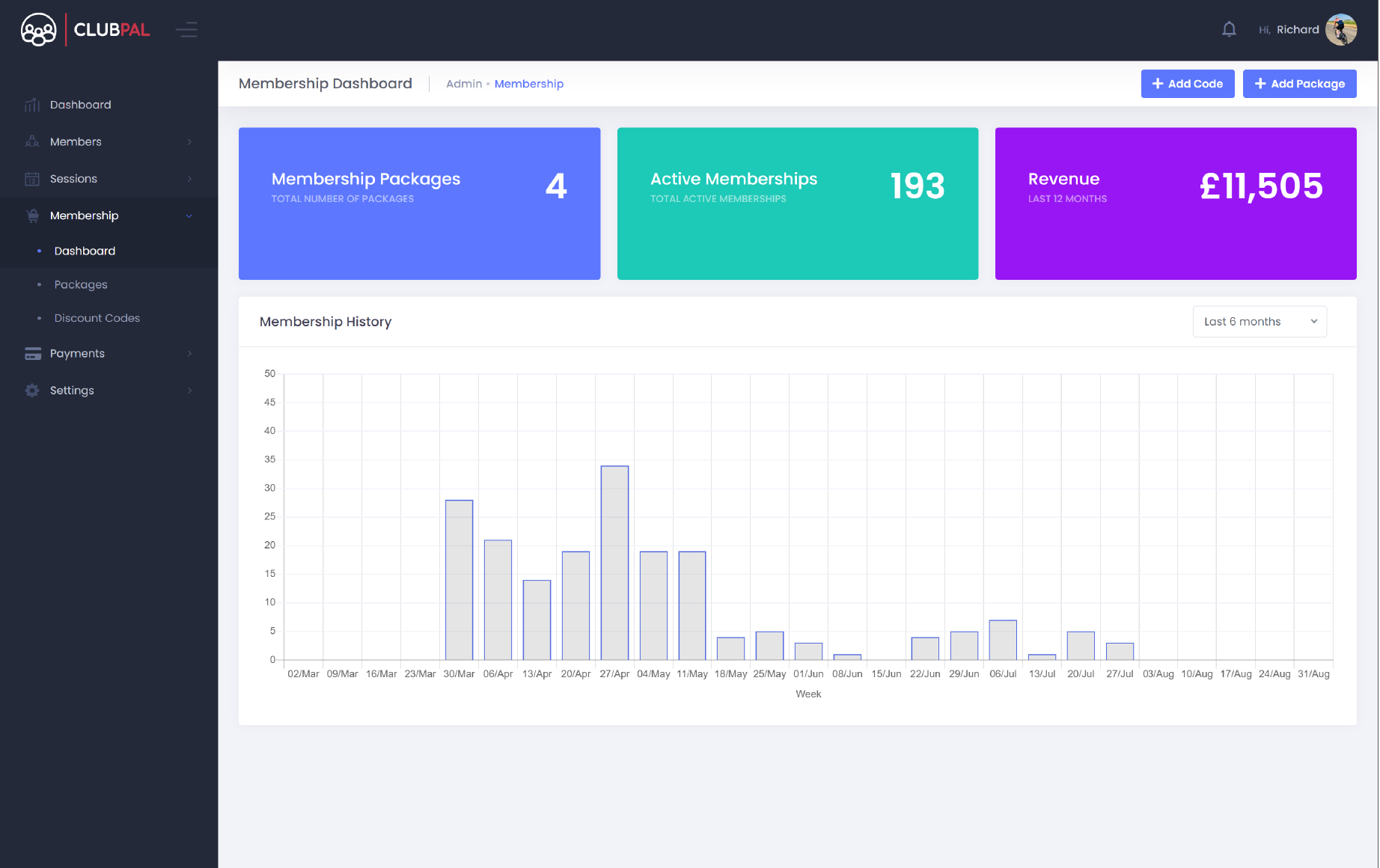Click the ClubPal logo icon
Viewport: 1380px width, 868px height.
click(x=38, y=30)
